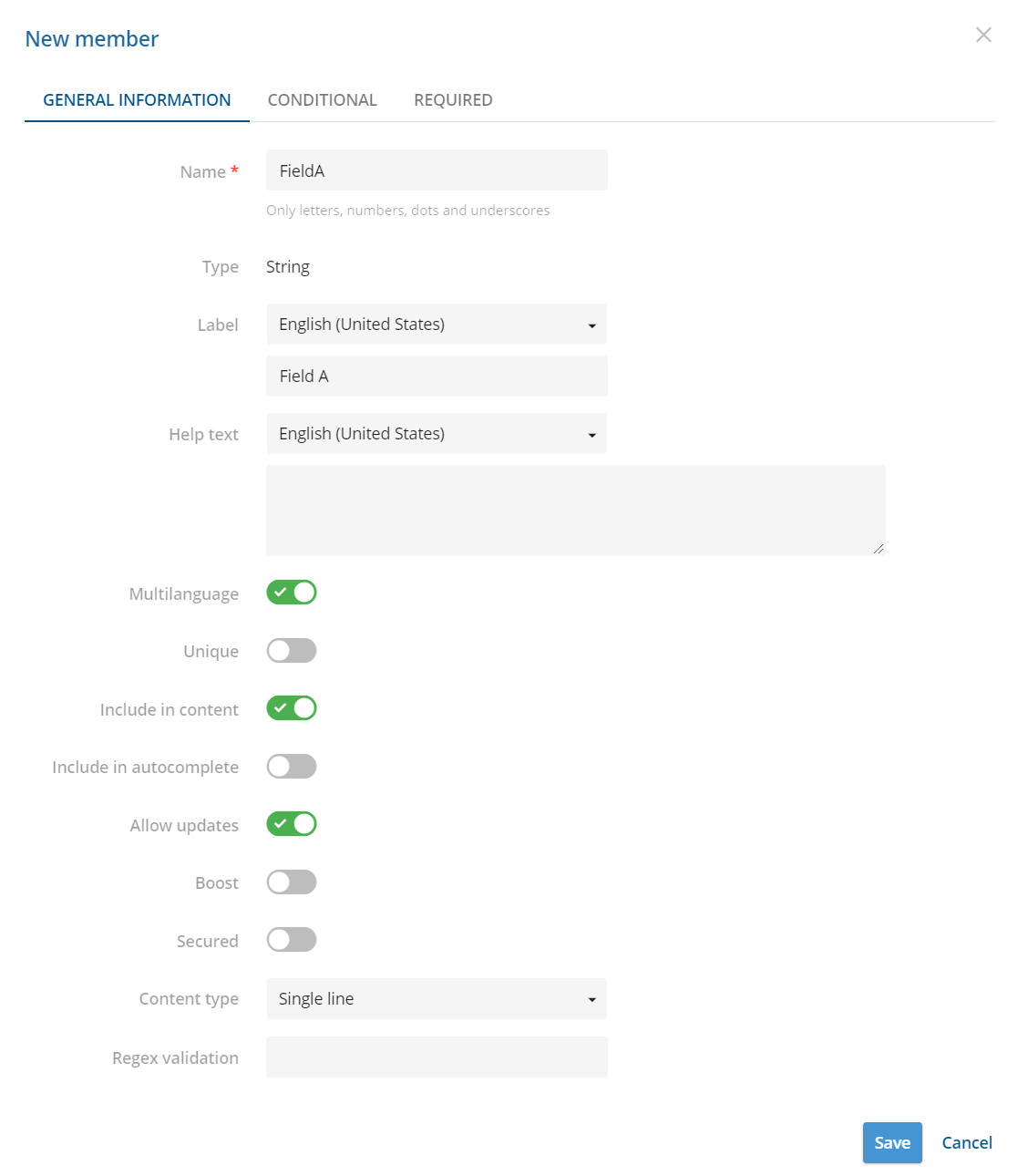Screen dimensions: 1018x1176
Task: Enable the Unique toggle
Action: [x=292, y=651]
